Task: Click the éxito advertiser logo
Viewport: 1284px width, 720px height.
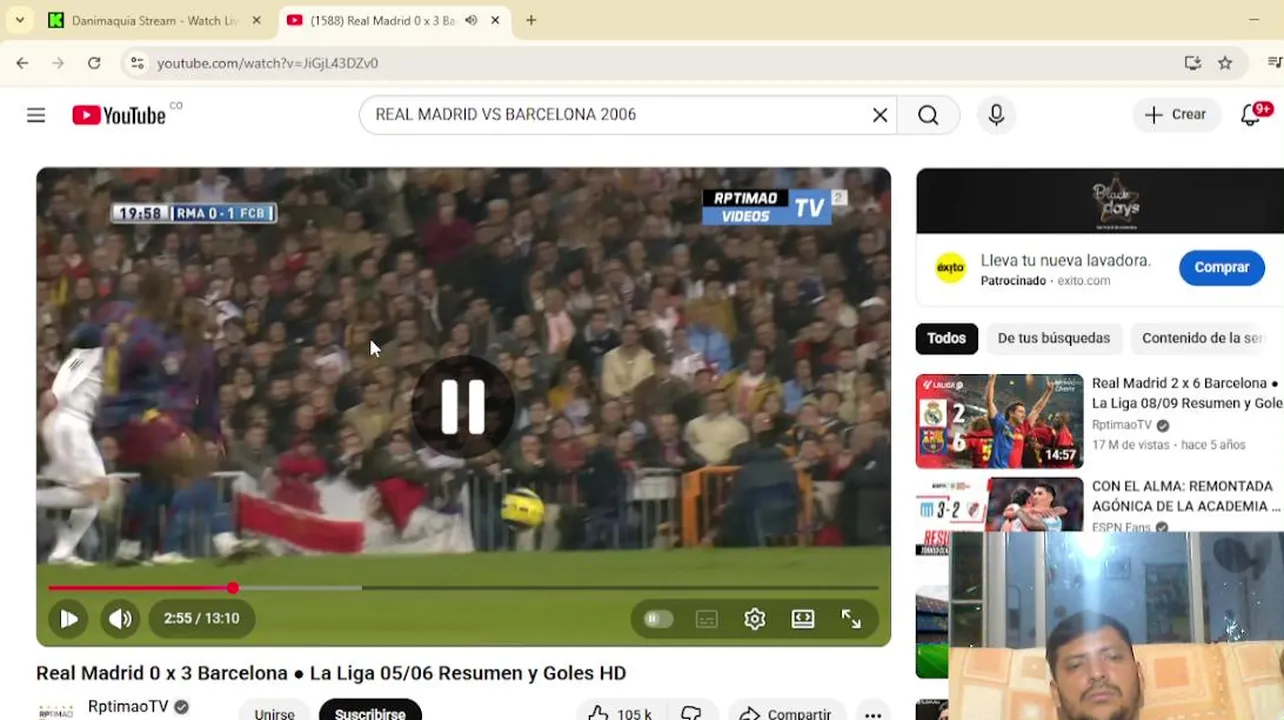Action: (950, 268)
